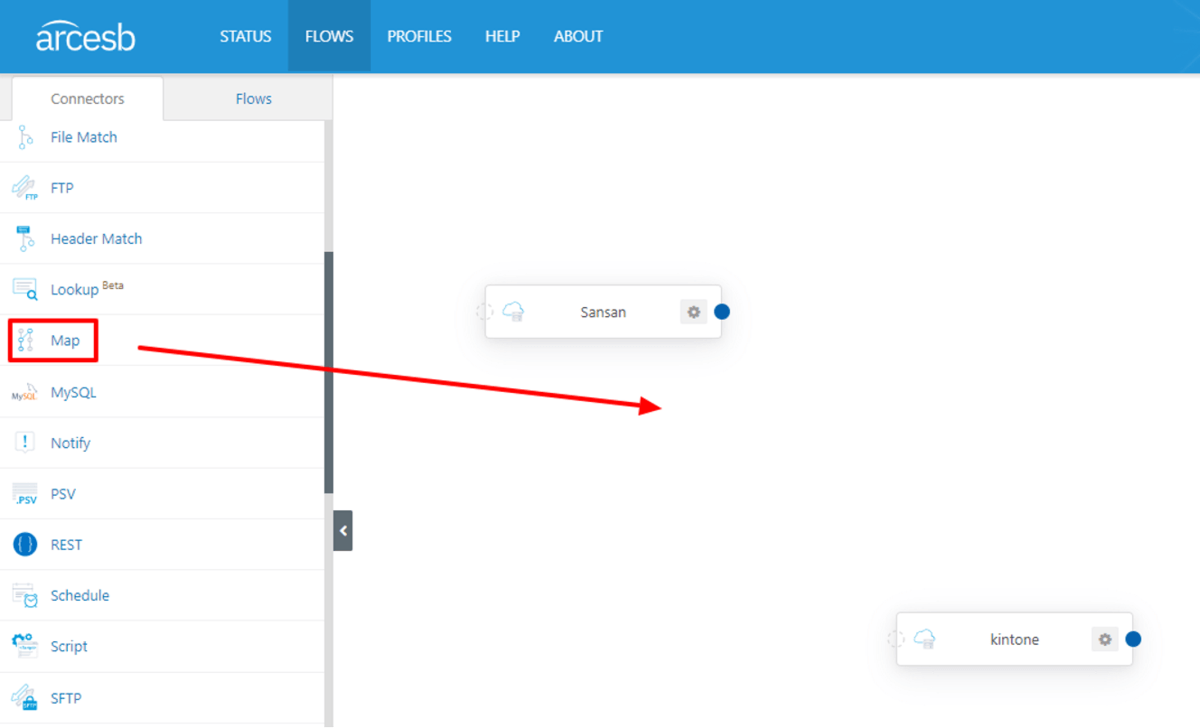Open settings gear on the Sansan connector
Image resolution: width=1200 pixels, height=728 pixels.
(x=694, y=312)
